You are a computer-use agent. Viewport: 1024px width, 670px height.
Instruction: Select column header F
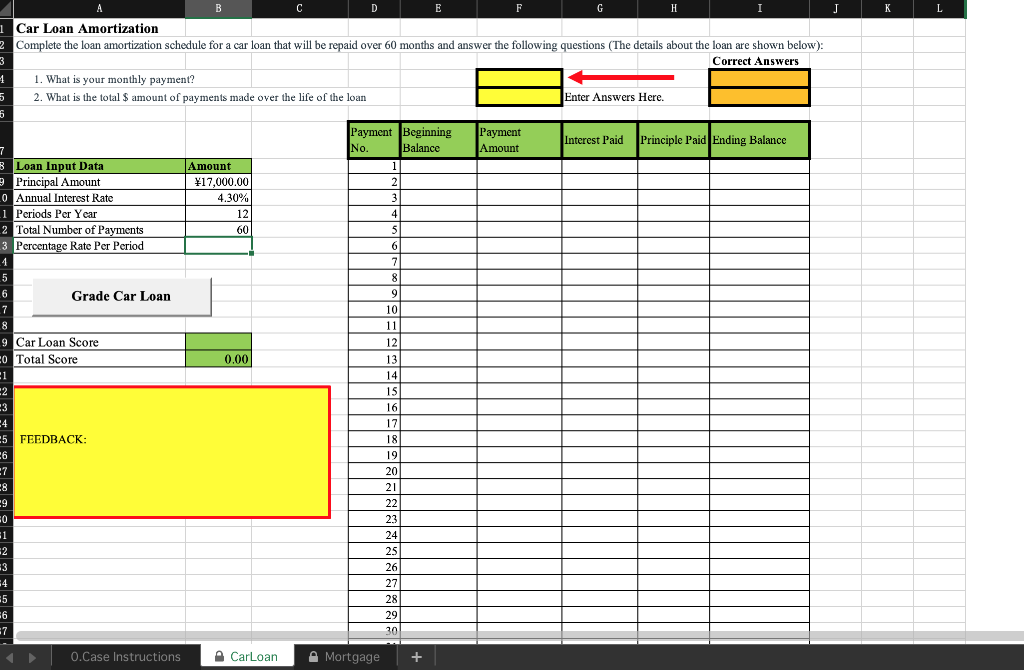[519, 8]
